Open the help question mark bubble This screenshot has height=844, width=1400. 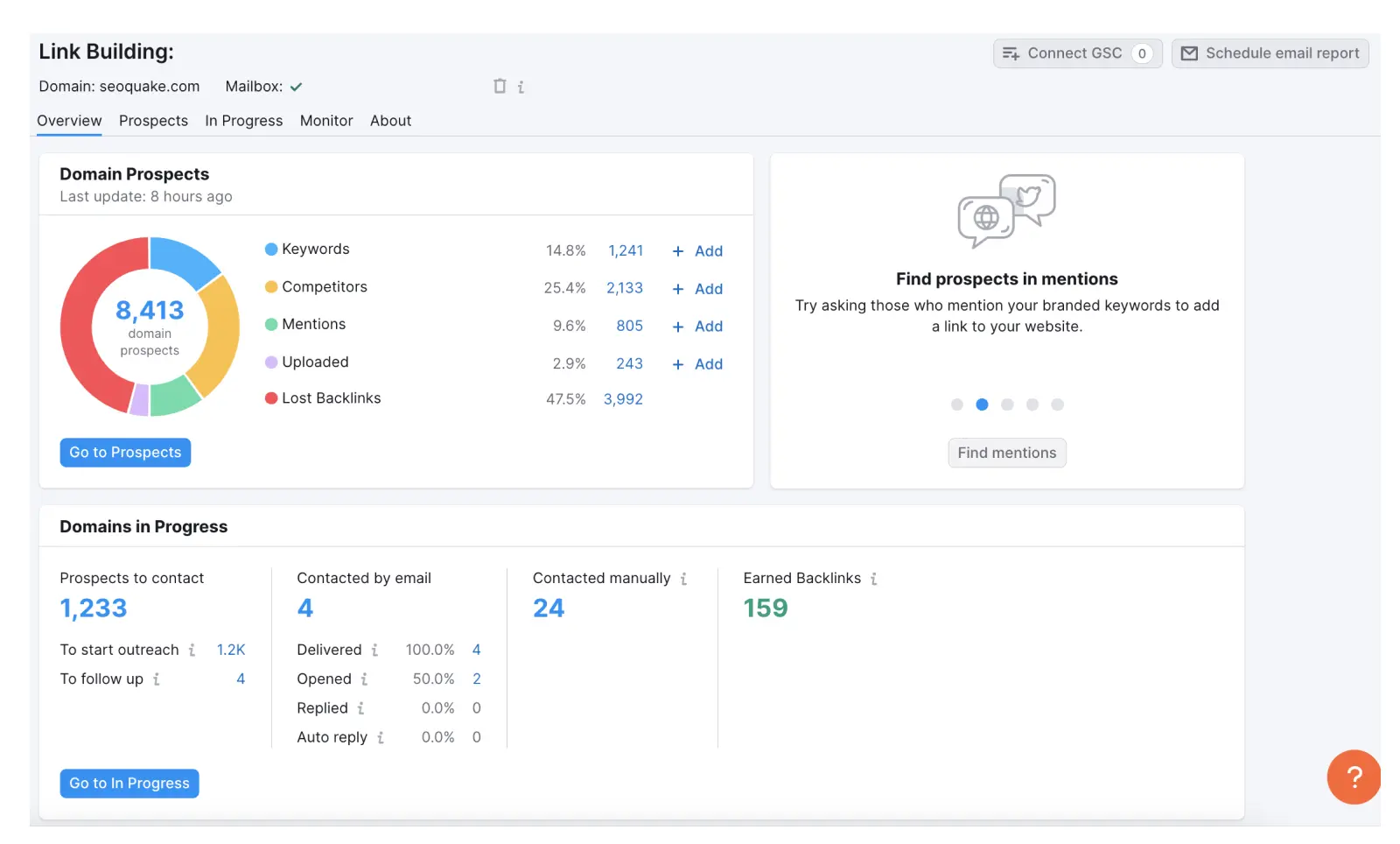tap(1354, 777)
